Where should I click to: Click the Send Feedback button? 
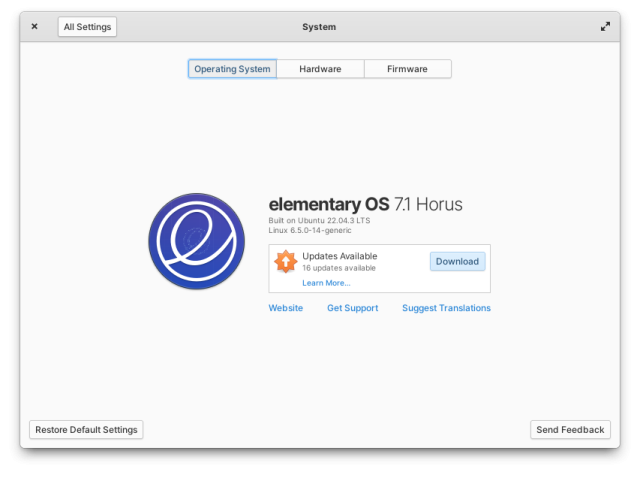(570, 429)
